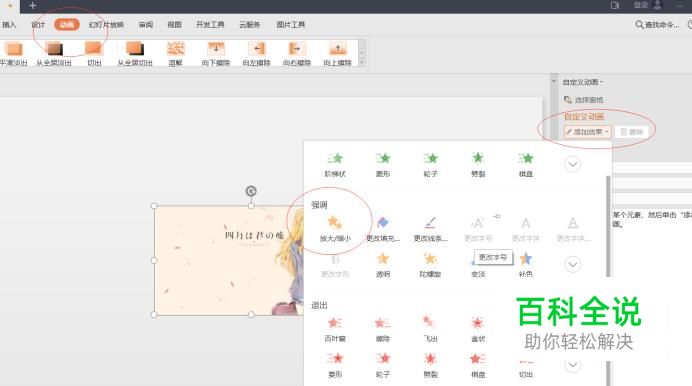Click the rotation handle above the image
This screenshot has width=692, height=386.
pos(251,191)
